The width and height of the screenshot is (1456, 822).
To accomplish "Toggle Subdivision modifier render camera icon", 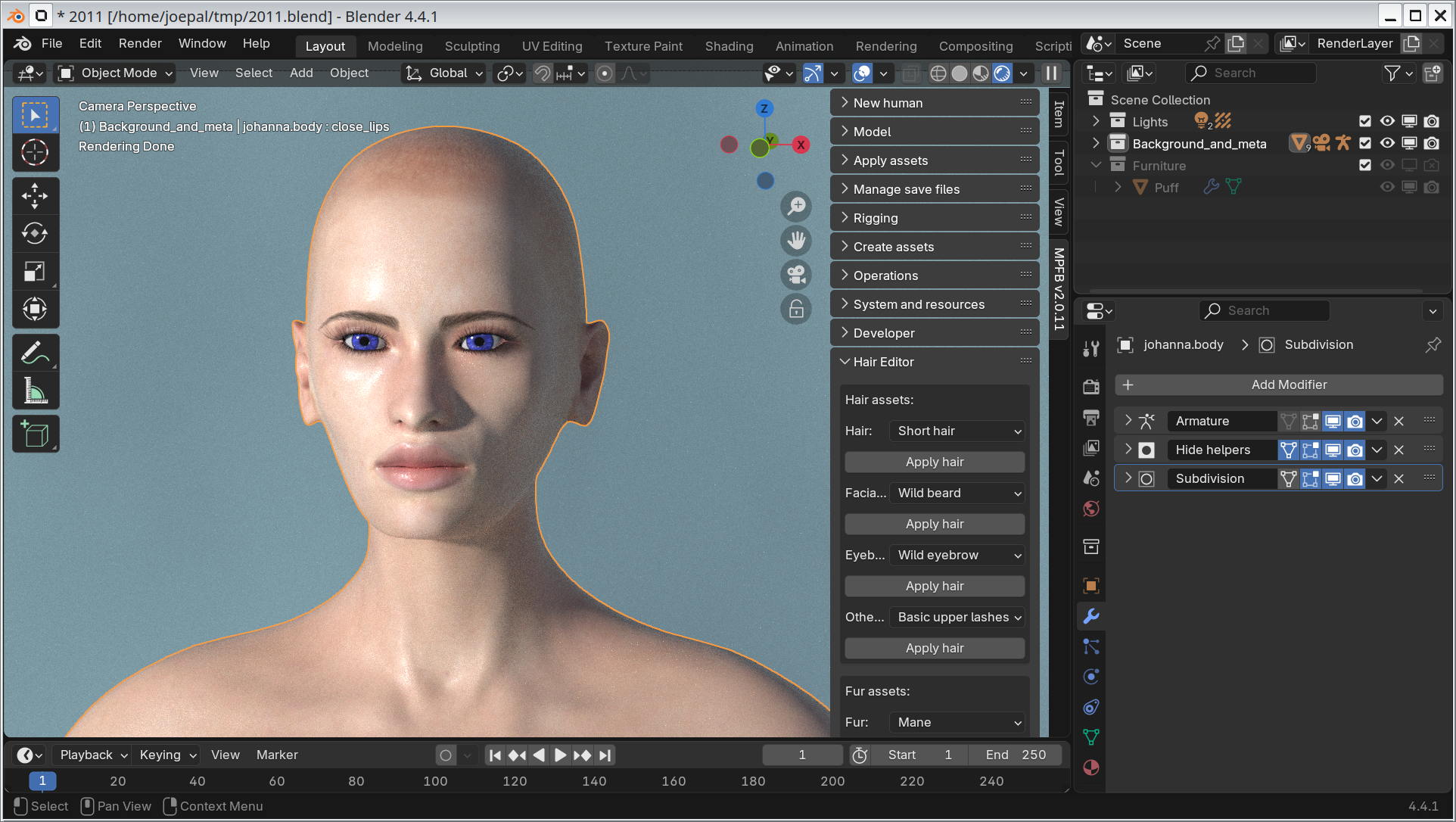I will (x=1355, y=478).
